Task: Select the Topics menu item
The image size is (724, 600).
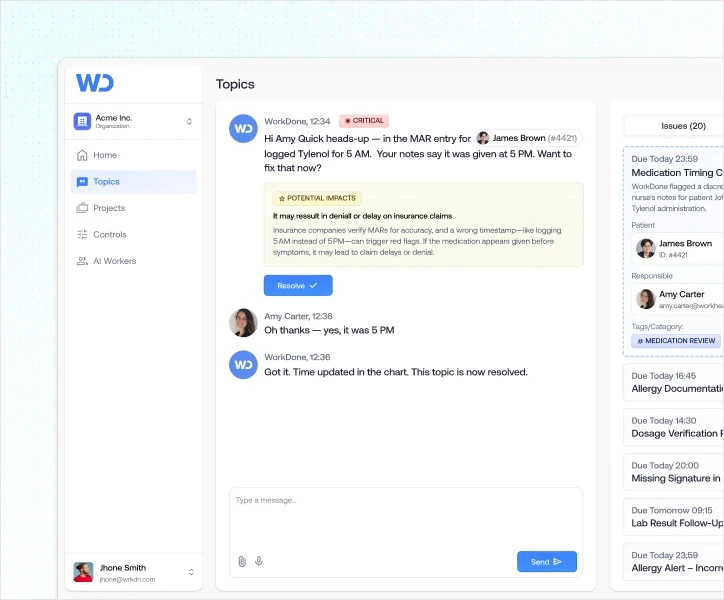Action: point(134,182)
